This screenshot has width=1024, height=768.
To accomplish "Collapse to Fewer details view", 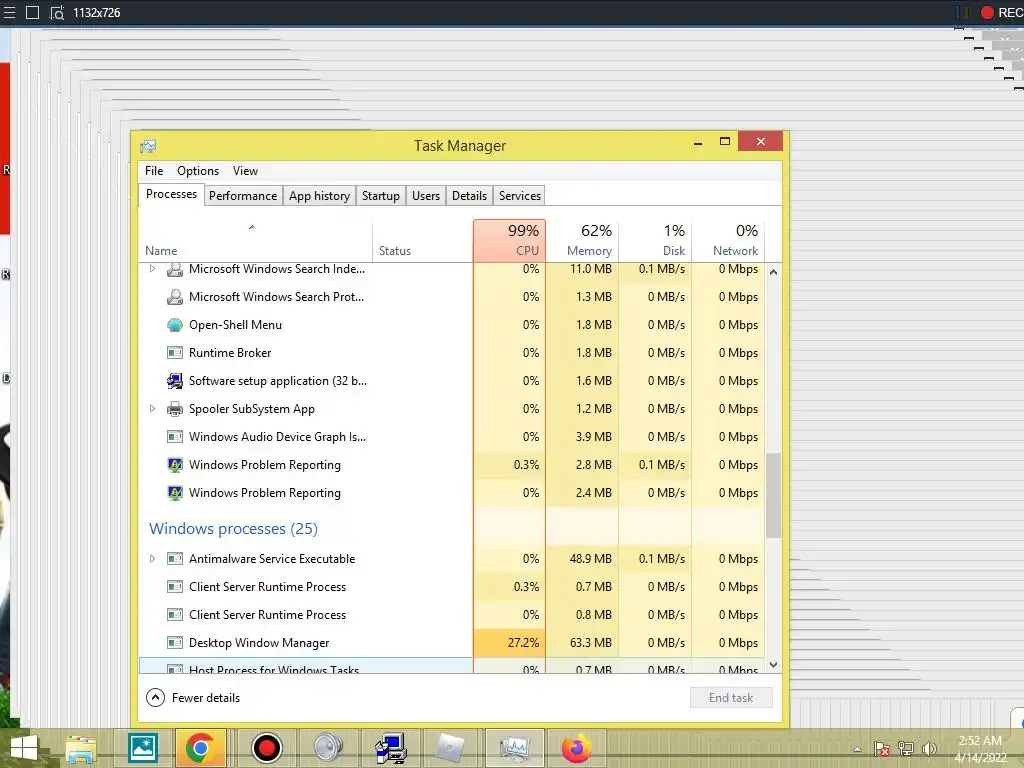I will point(193,698).
